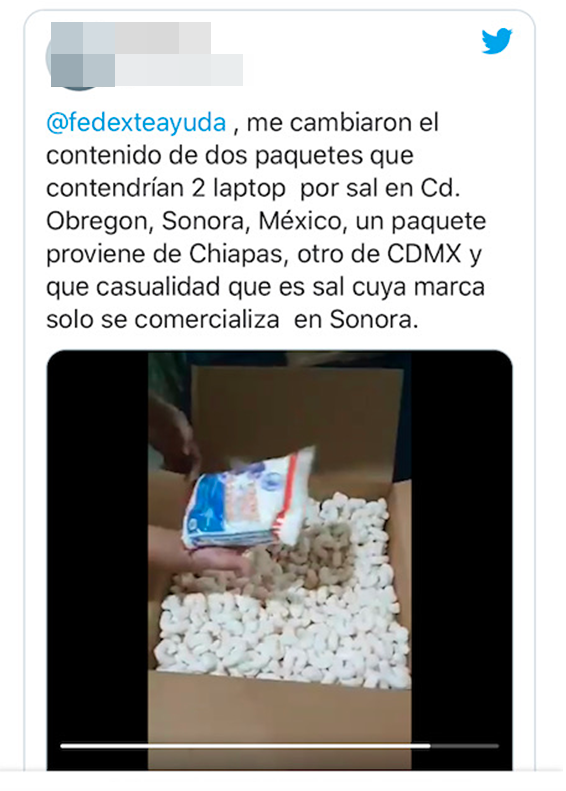Screen dimensions: 566x791
Task: Click the phrase "2 laptop" in the tweet
Action: point(239,189)
